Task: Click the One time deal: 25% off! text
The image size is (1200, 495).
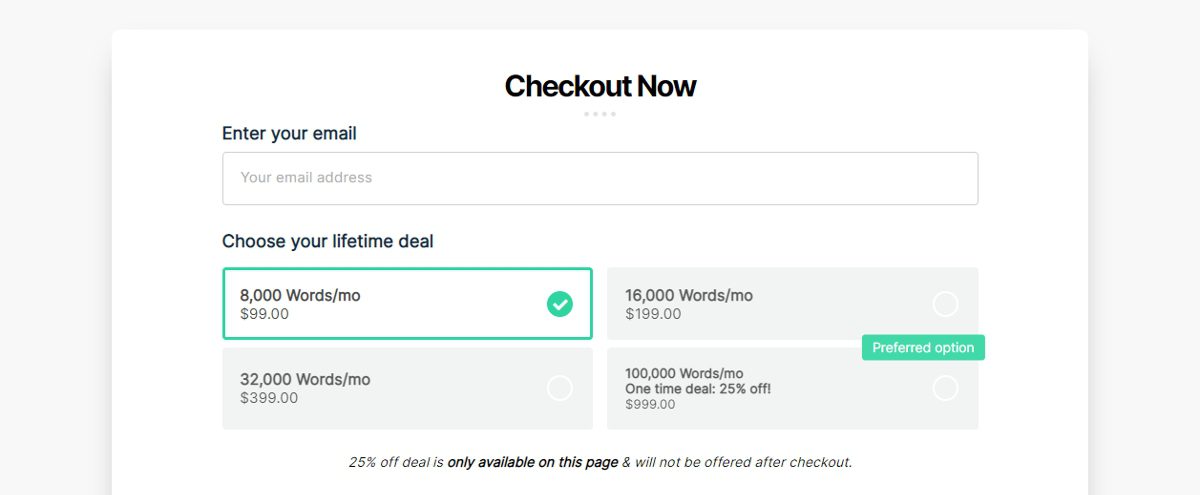Action: click(698, 389)
